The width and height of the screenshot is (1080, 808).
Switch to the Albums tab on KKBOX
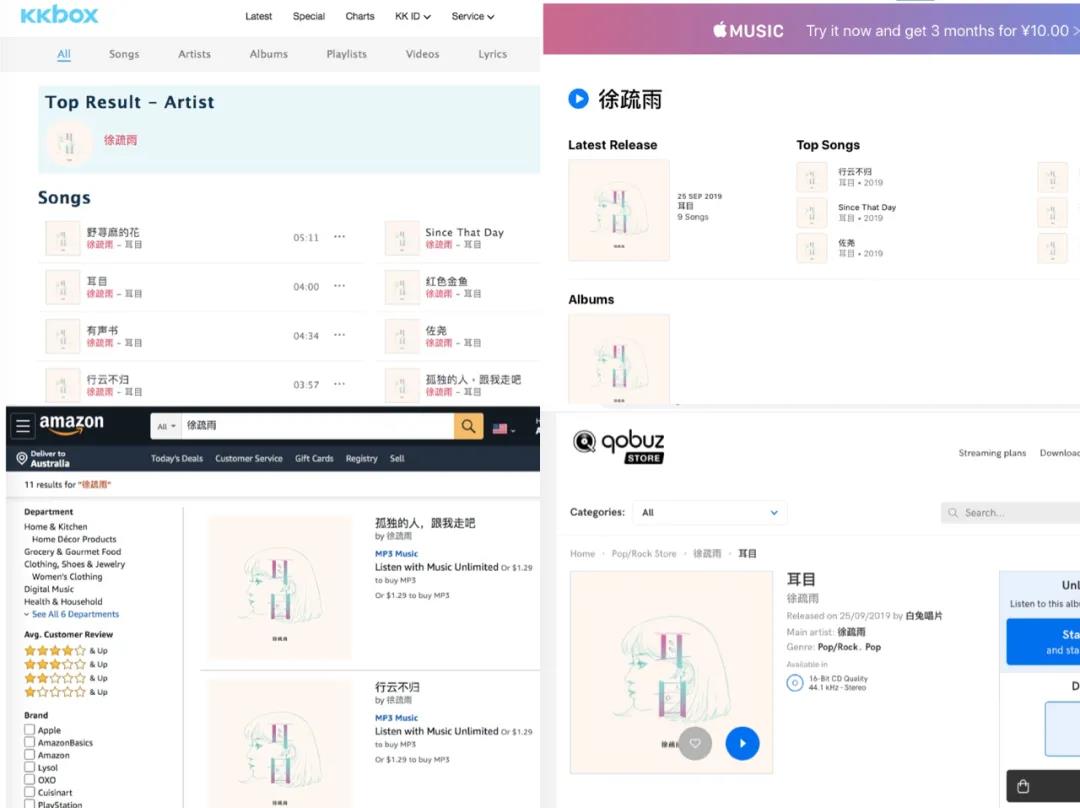268,54
